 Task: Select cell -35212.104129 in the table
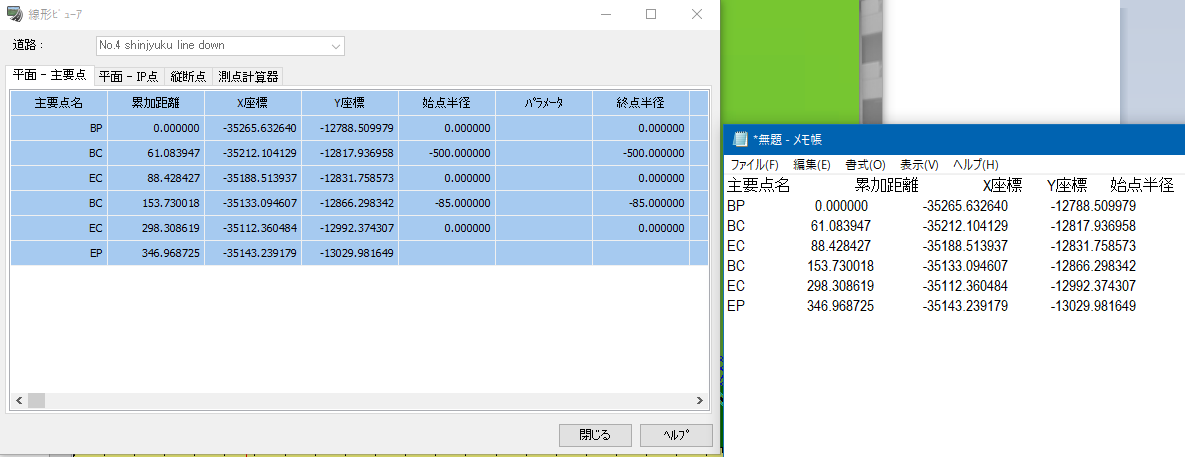(x=253, y=153)
